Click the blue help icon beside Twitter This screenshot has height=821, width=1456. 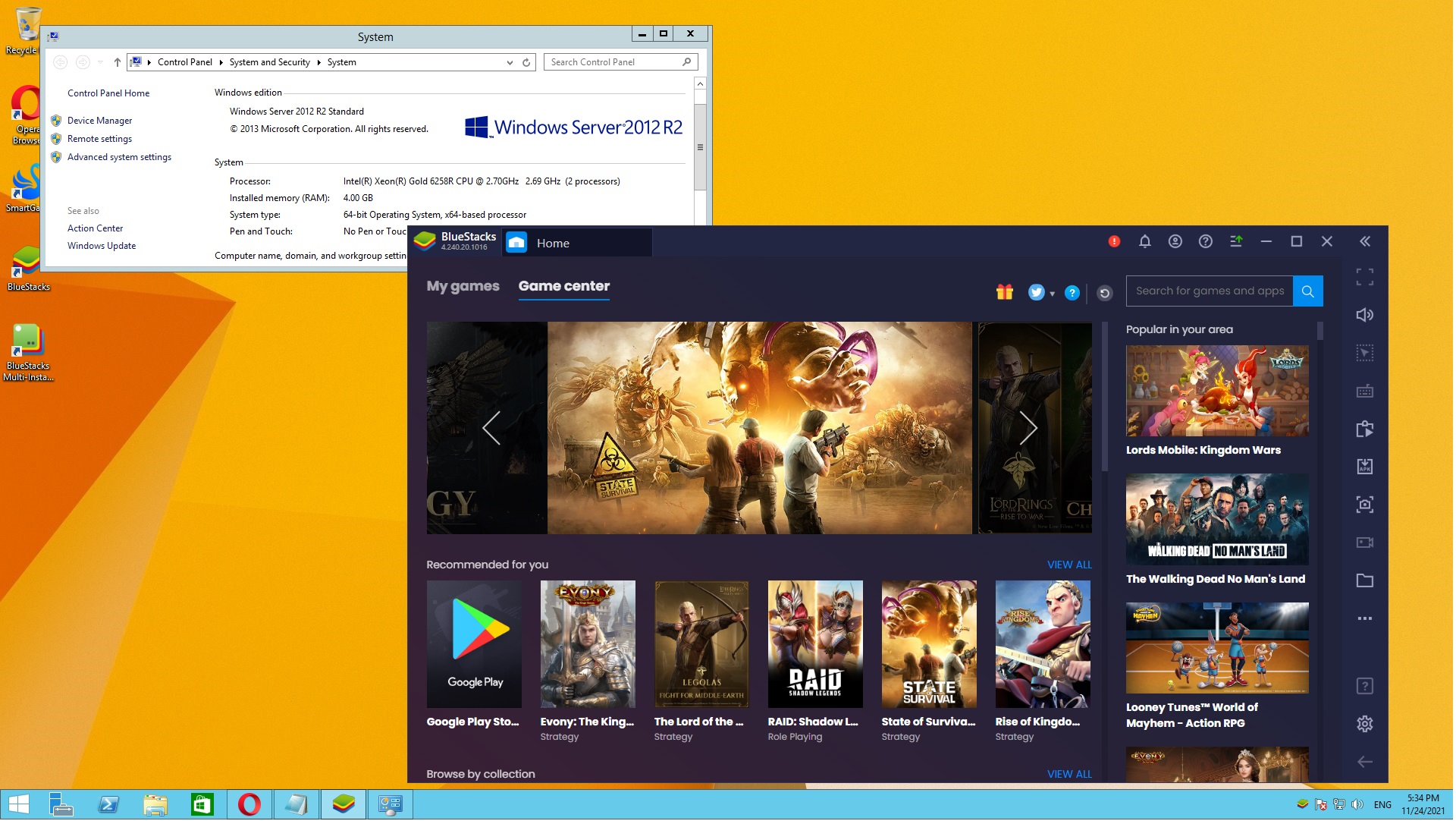coord(1072,293)
